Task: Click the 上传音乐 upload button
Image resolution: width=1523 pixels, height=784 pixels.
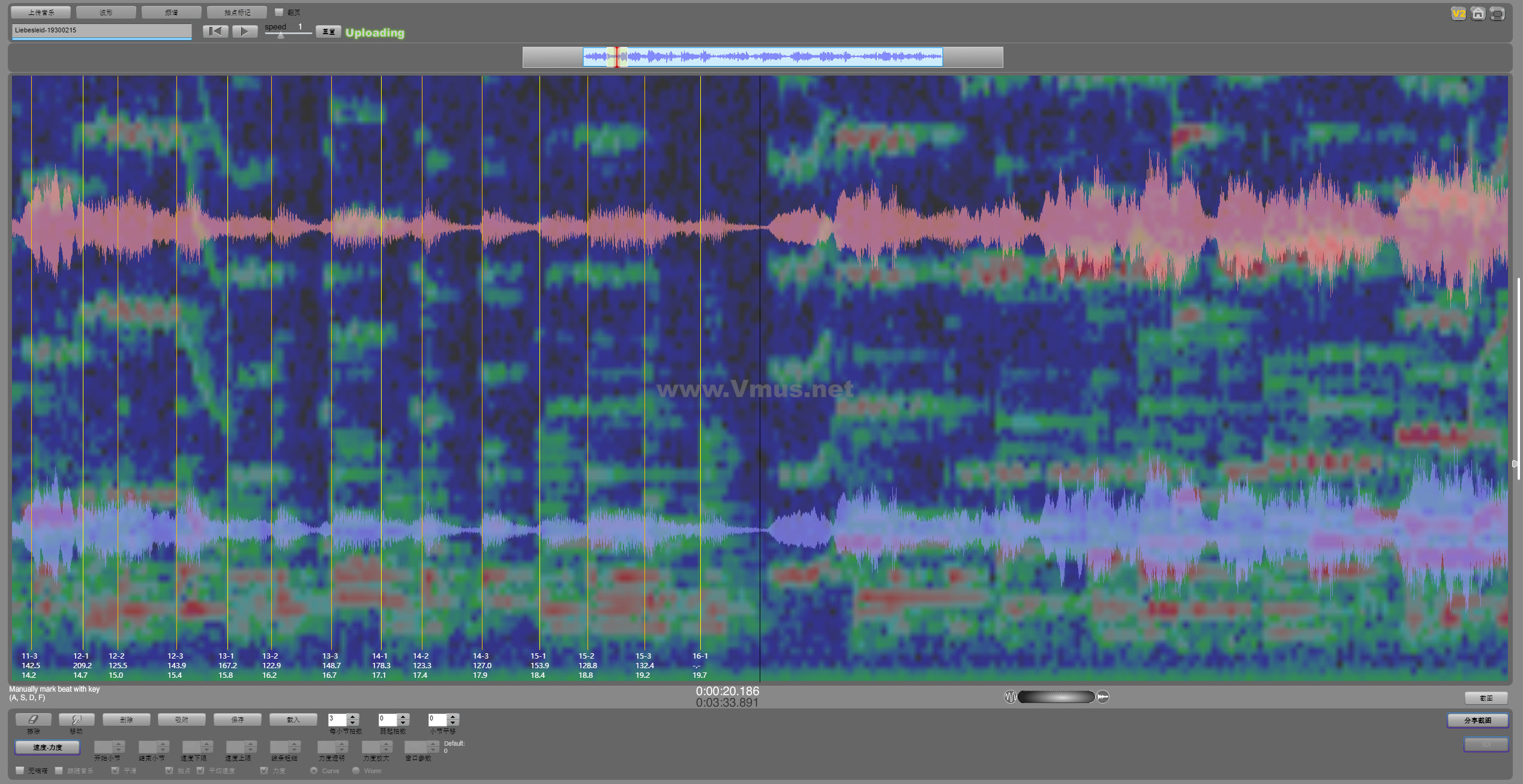Action: pos(41,12)
